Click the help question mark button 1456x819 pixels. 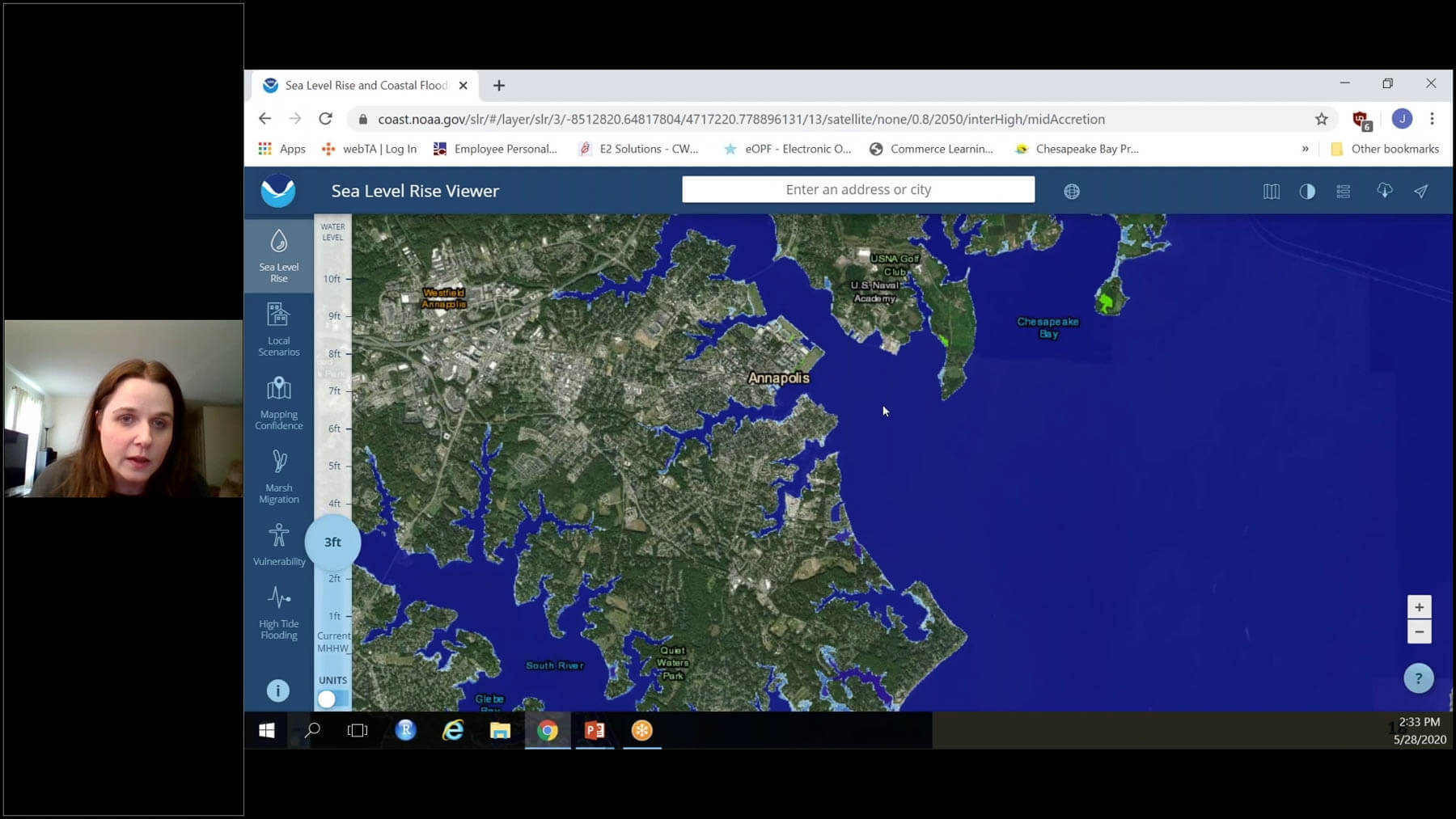pyautogui.click(x=1418, y=678)
